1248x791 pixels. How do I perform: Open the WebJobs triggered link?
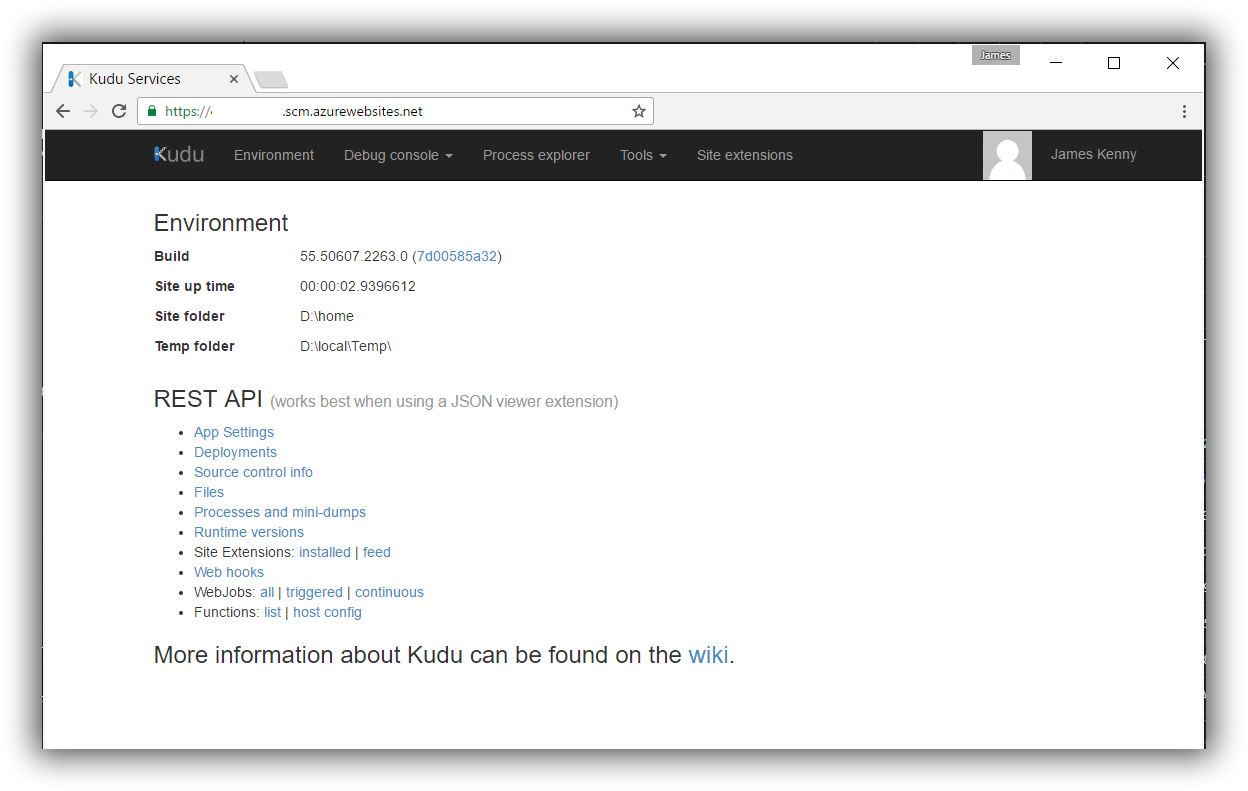click(x=314, y=592)
